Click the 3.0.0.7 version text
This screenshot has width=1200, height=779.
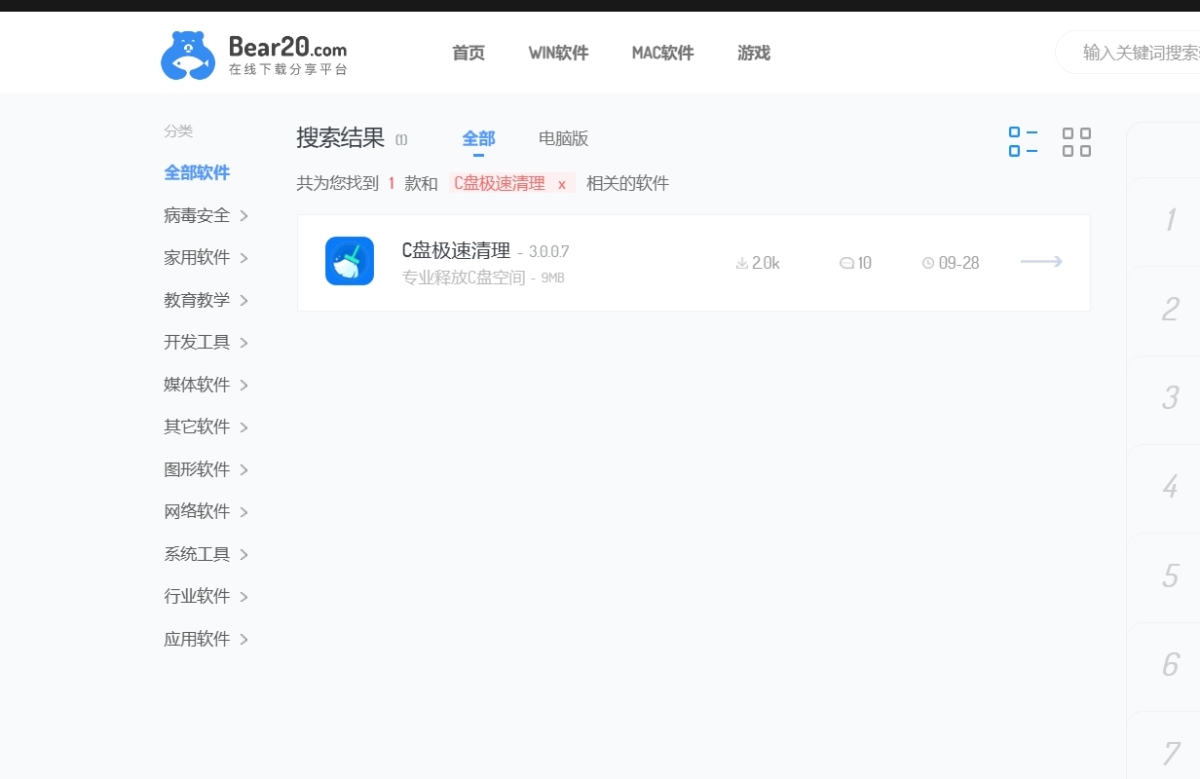point(549,252)
